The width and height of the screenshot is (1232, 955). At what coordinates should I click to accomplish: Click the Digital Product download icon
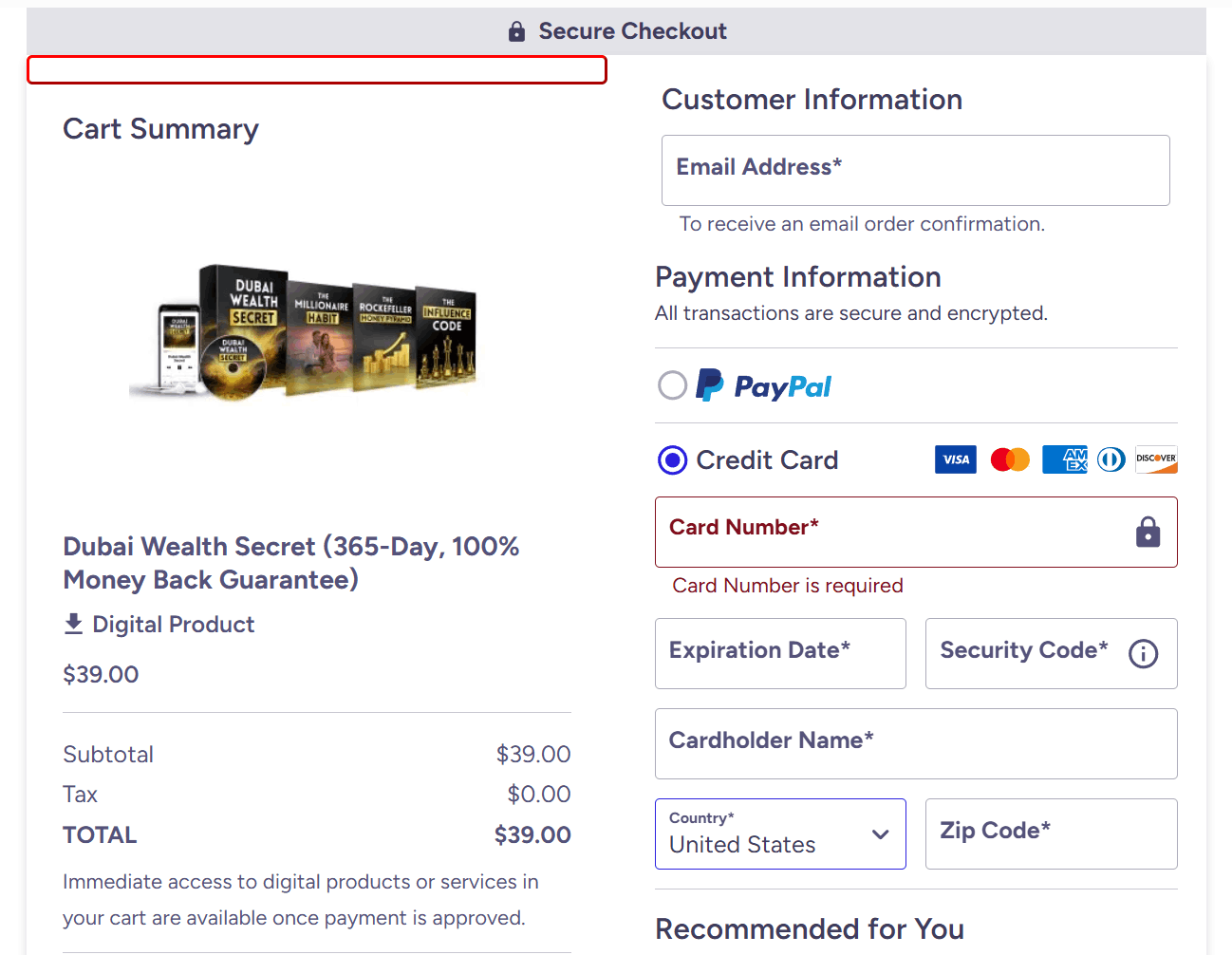(73, 624)
